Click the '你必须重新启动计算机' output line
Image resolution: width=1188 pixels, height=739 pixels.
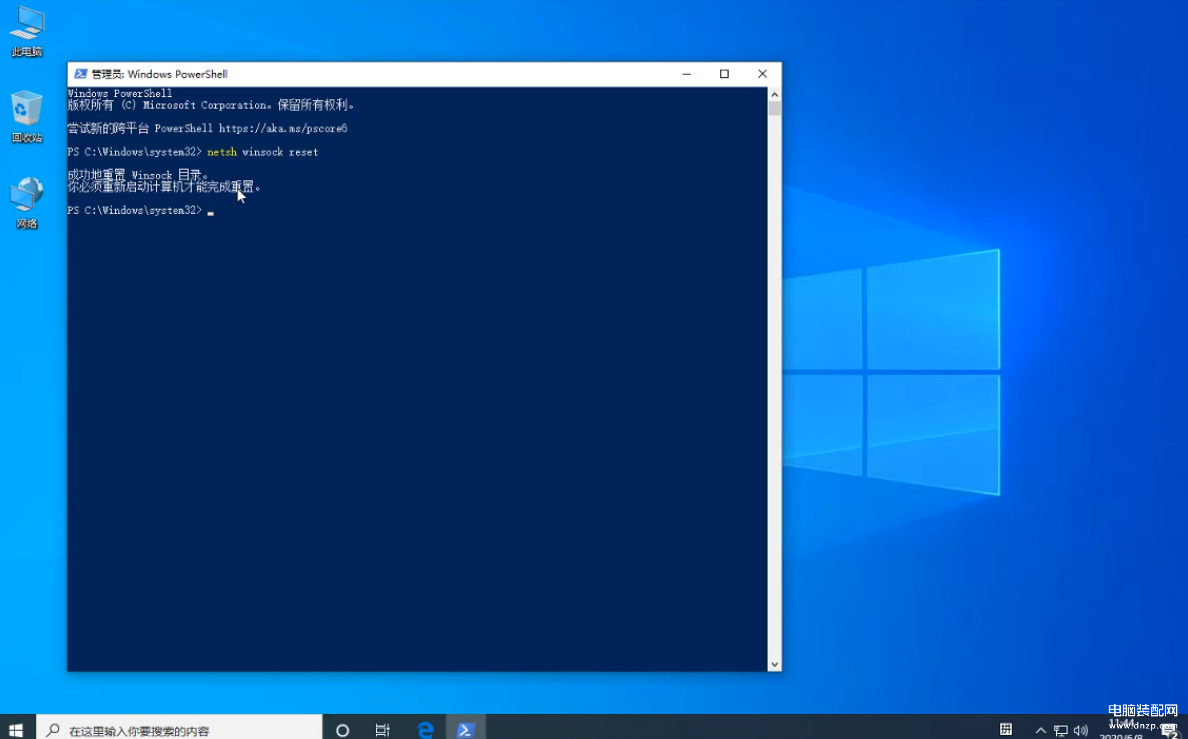point(164,186)
